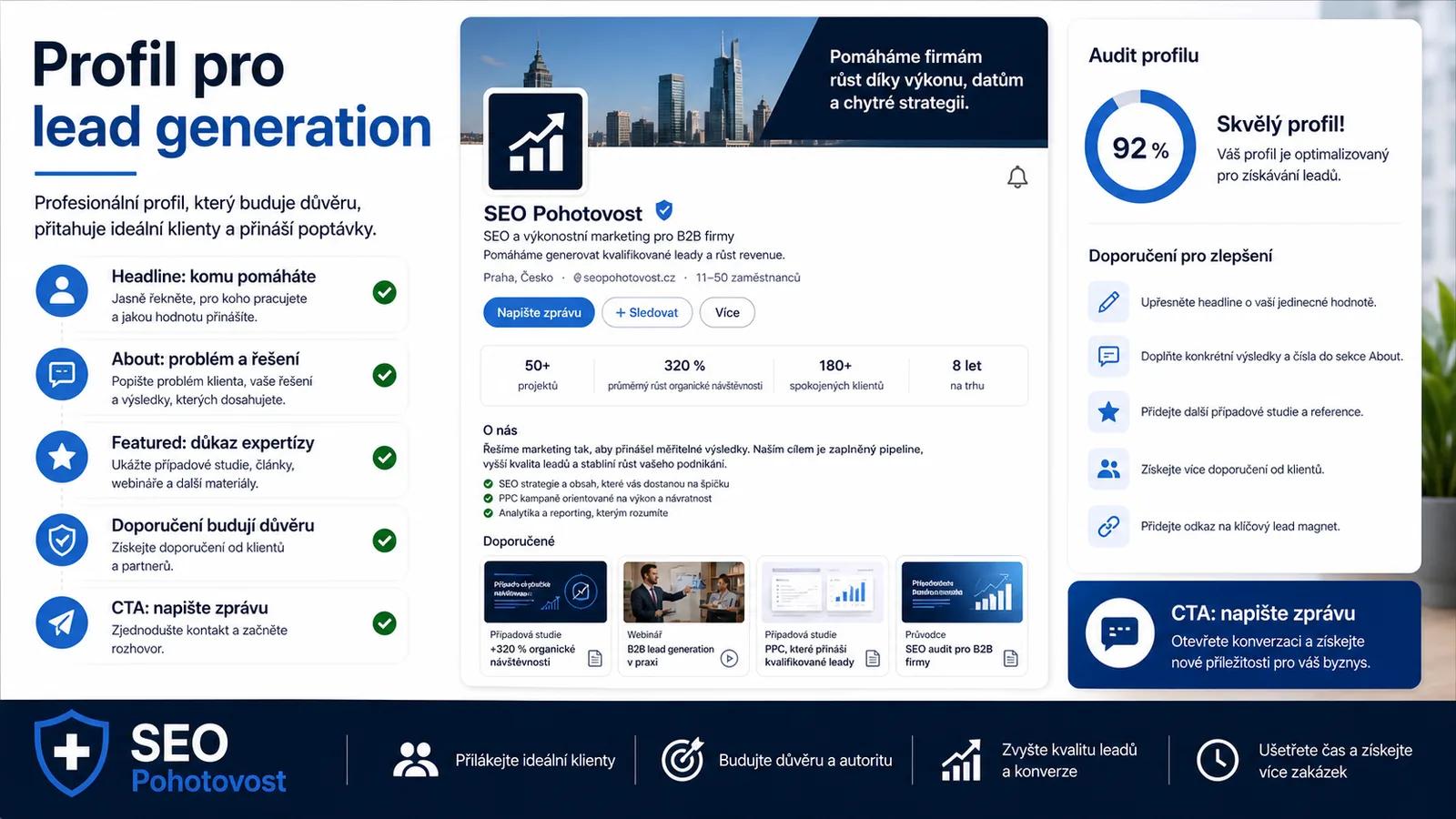Click the target icon beside Budujte důvěru a autoritu
1456x819 pixels.
682,759
